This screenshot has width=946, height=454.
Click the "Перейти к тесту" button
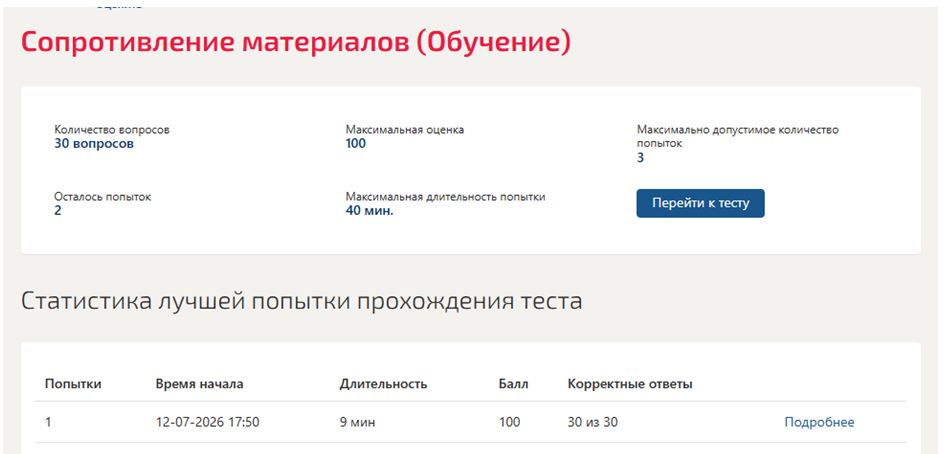tap(700, 203)
